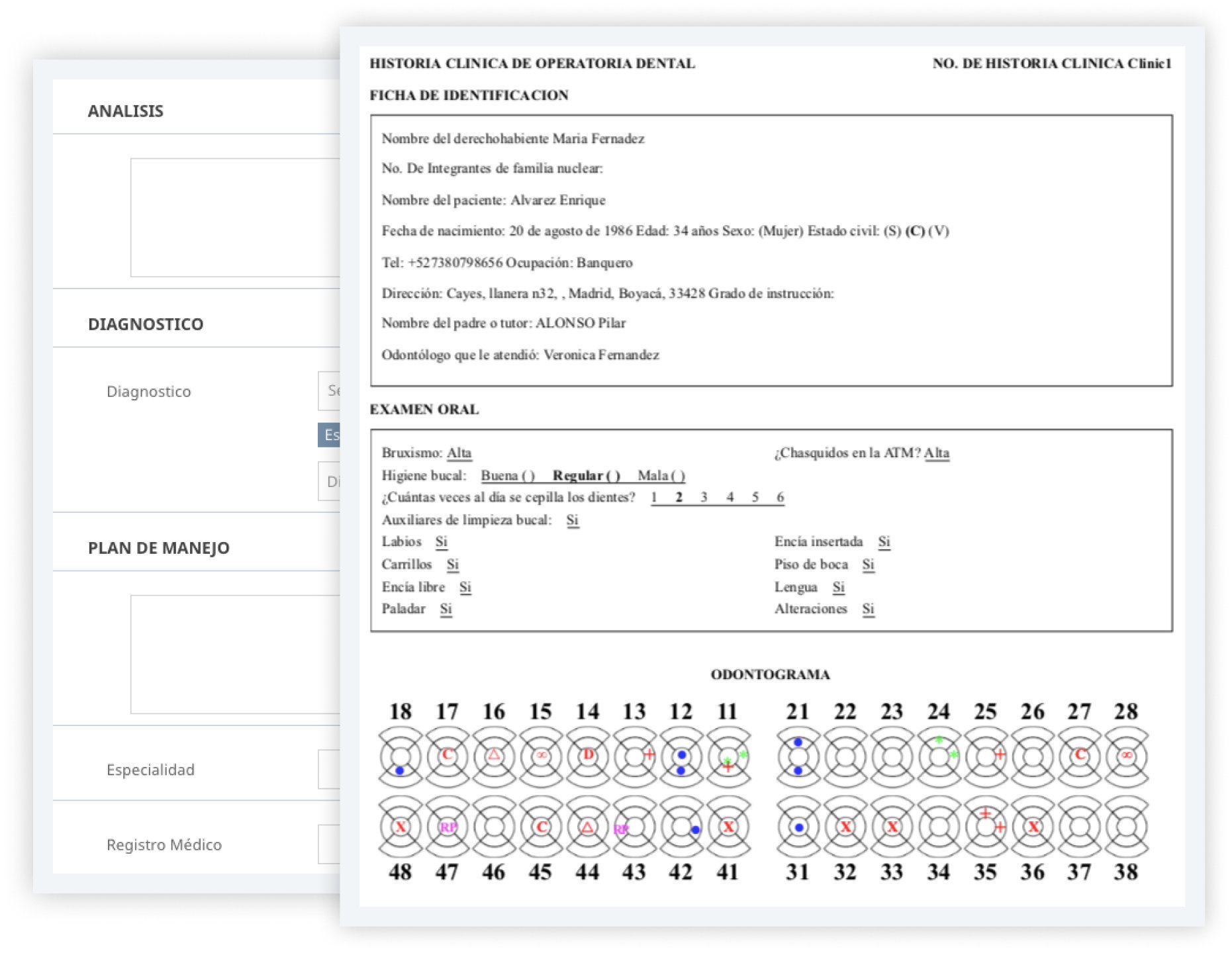Click 'Nombre del paciente: Alvarez Enrique' line
Viewport: 1232px width, 953px height.
pos(493,200)
